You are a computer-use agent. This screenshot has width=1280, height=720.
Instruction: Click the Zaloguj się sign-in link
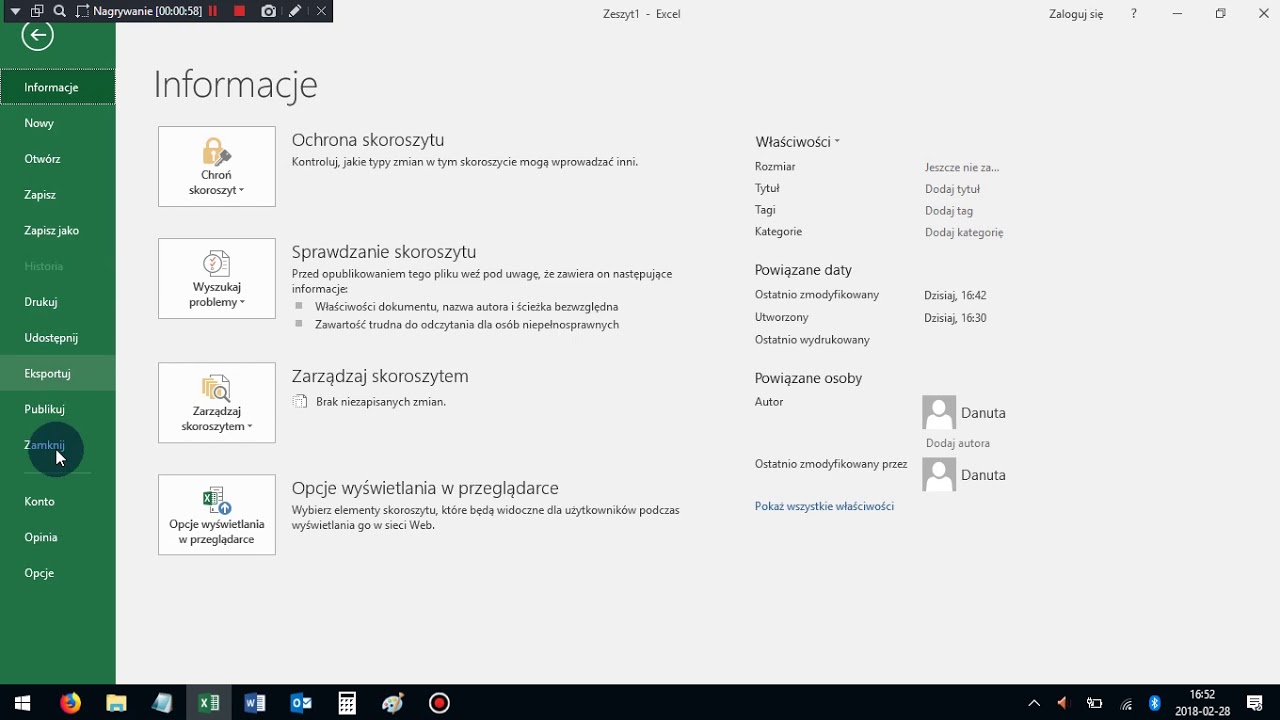pos(1076,14)
